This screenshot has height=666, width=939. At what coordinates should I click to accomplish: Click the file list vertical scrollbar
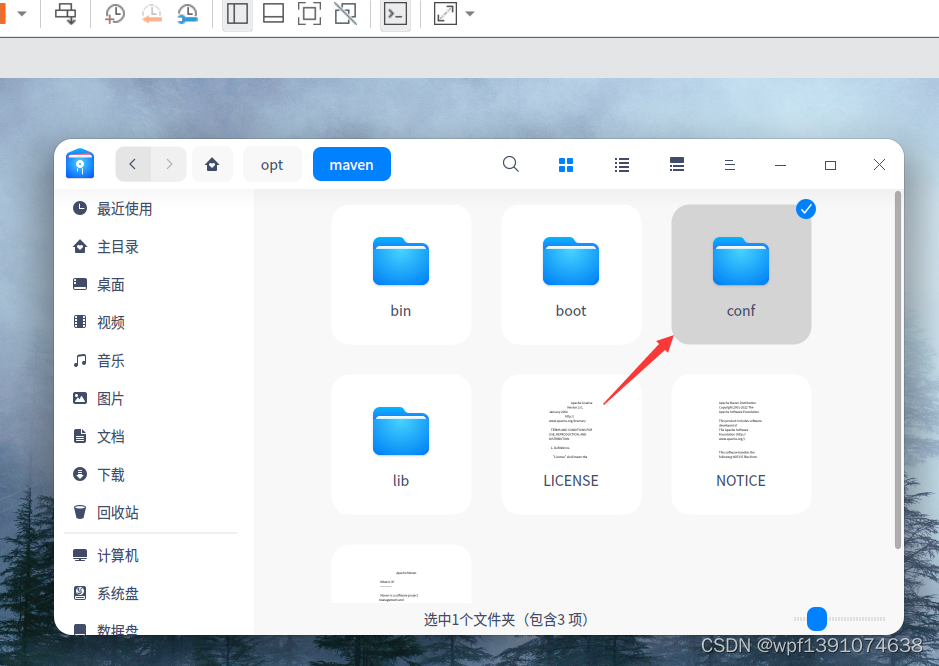coord(897,370)
